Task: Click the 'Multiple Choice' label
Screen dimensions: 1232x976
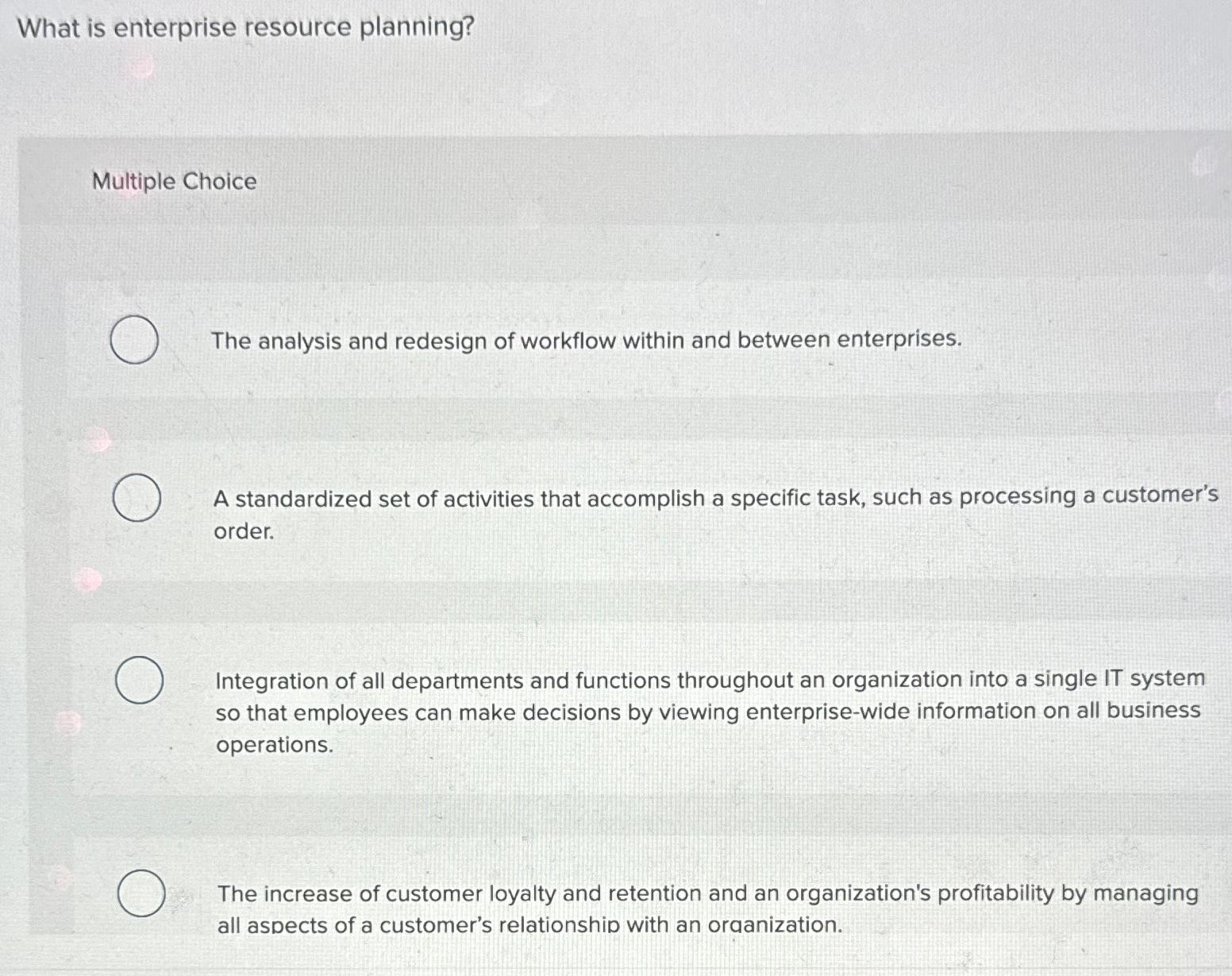Action: [171, 183]
